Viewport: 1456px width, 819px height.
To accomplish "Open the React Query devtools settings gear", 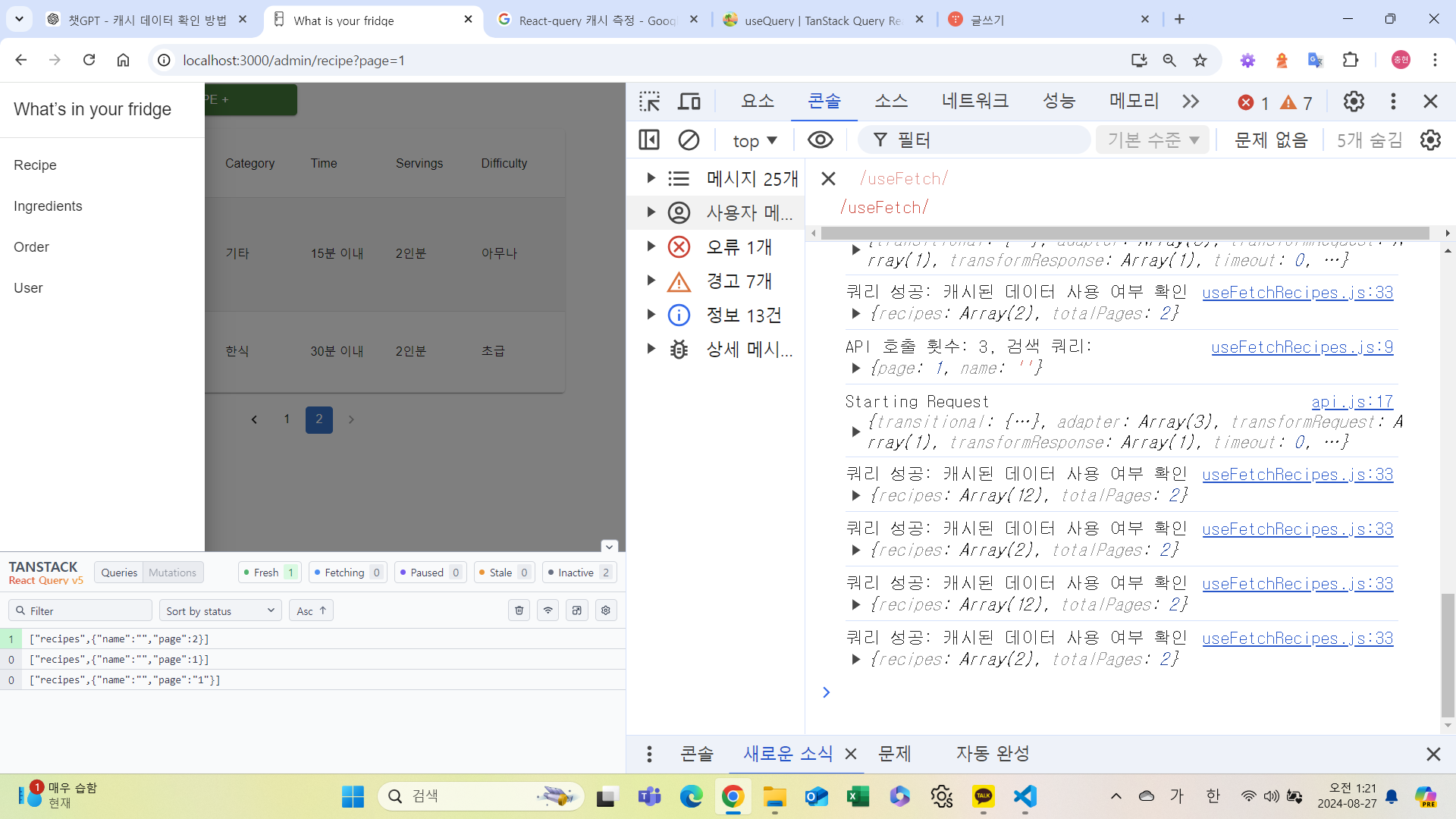I will [606, 610].
